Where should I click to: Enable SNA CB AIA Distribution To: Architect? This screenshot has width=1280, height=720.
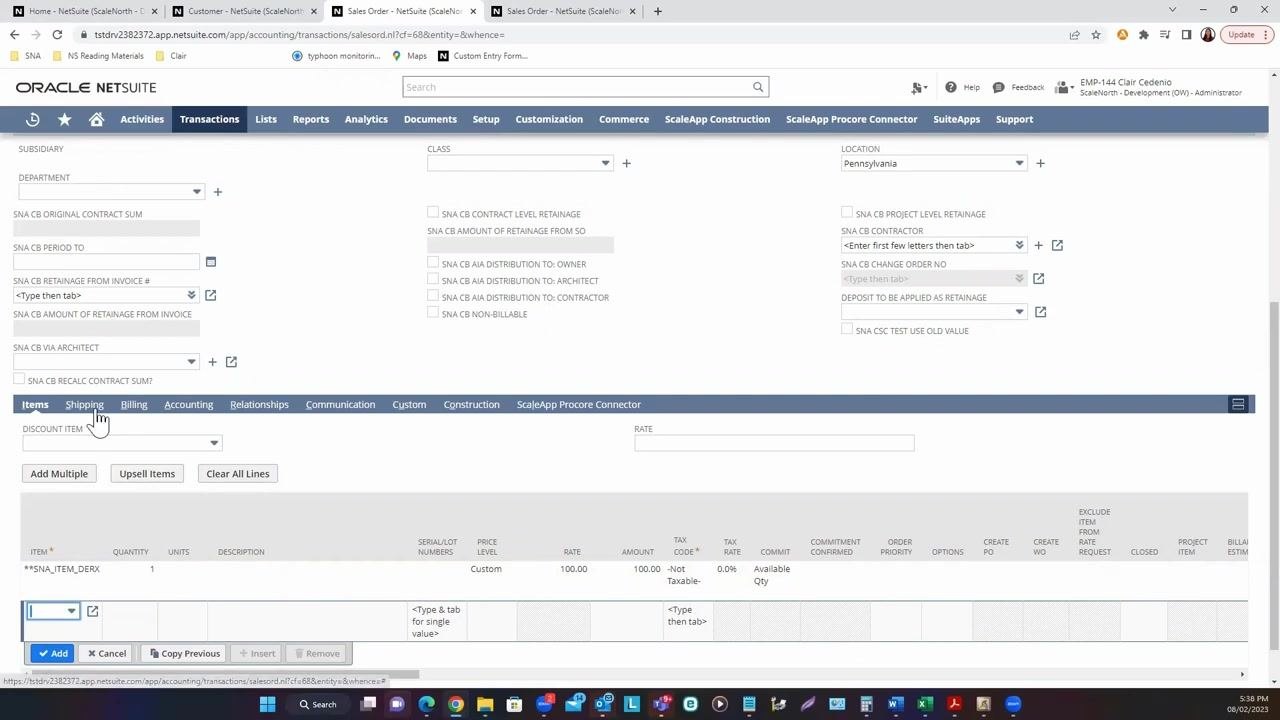pos(433,280)
